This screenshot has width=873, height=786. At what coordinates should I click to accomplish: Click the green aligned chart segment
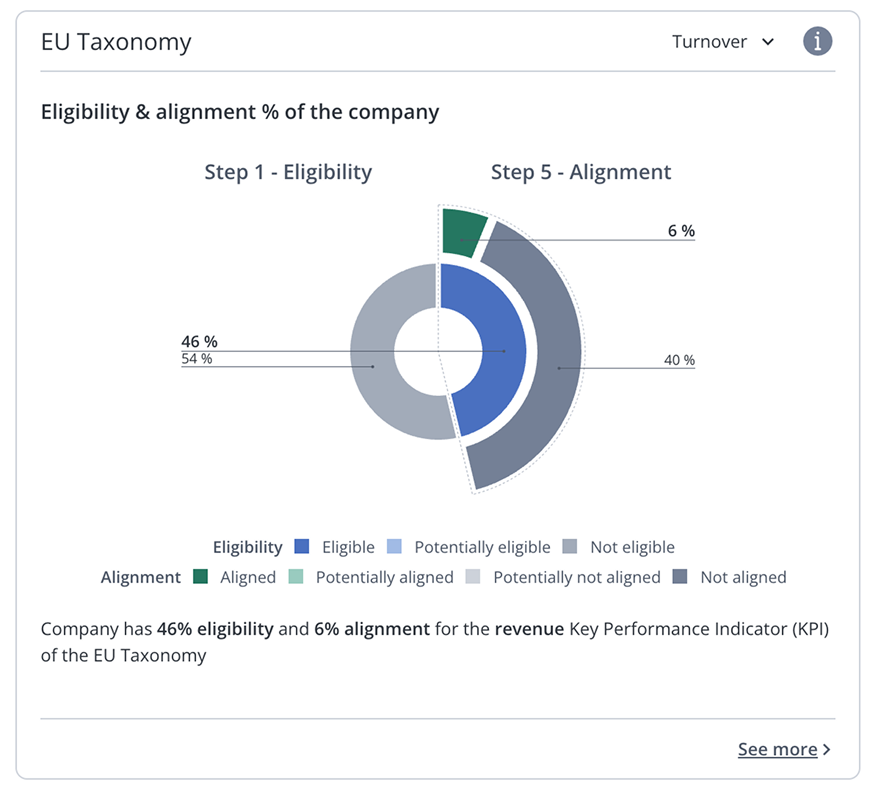tap(462, 233)
